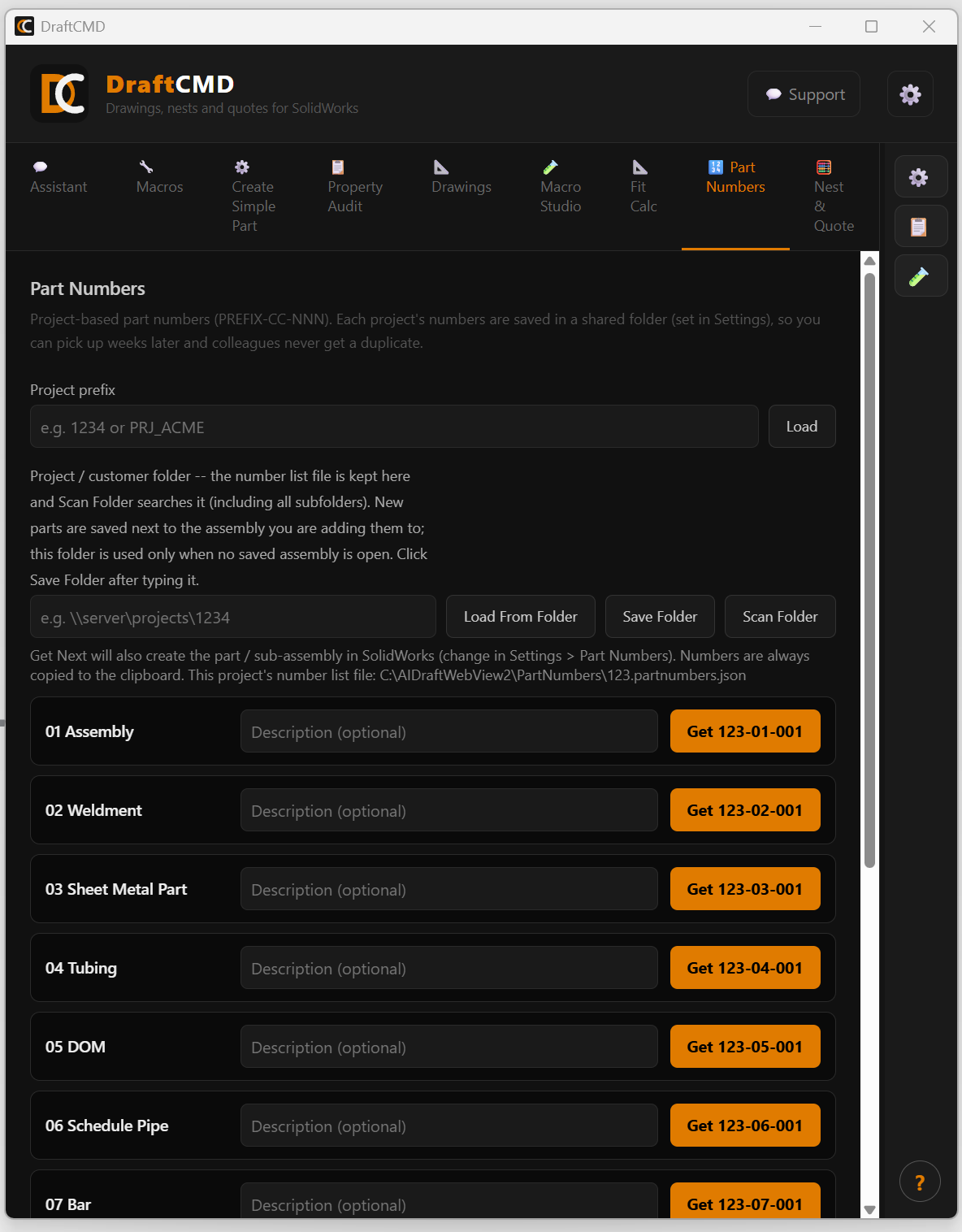Click 07 Bar description field
962x1232 pixels.
point(449,1201)
